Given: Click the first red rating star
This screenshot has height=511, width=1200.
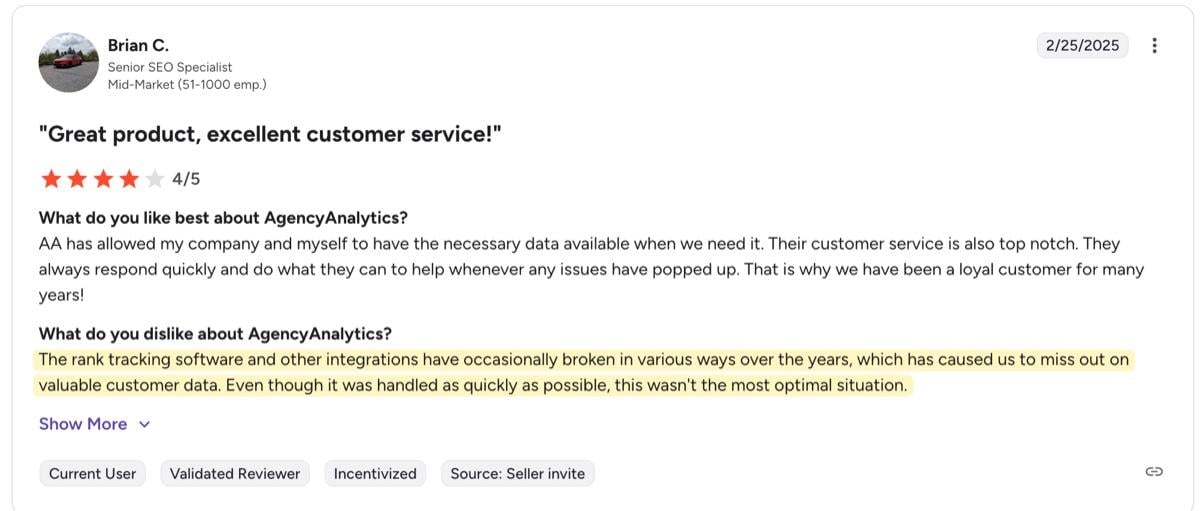Looking at the screenshot, I should click(x=50, y=179).
